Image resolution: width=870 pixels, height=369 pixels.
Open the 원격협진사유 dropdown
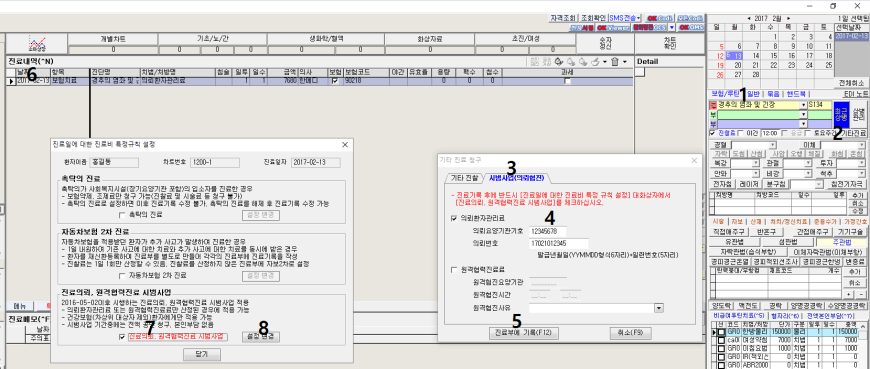(x=659, y=307)
